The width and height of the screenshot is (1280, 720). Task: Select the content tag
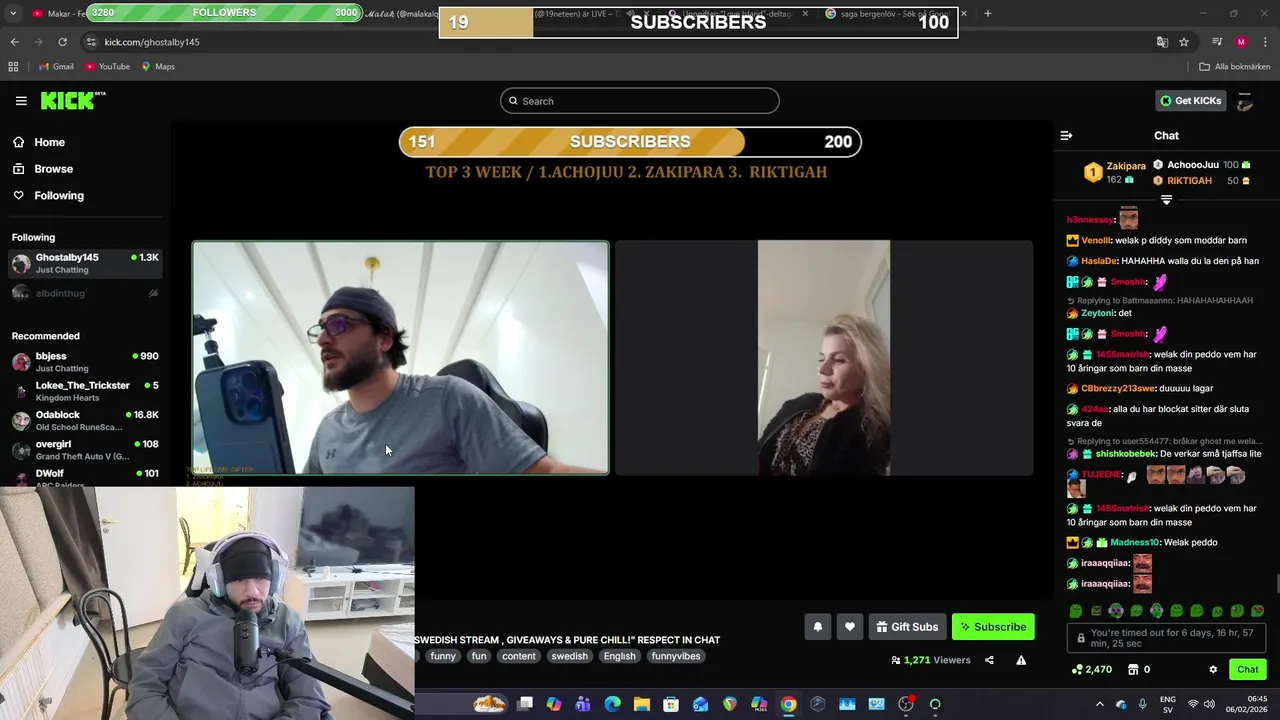pyautogui.click(x=519, y=656)
